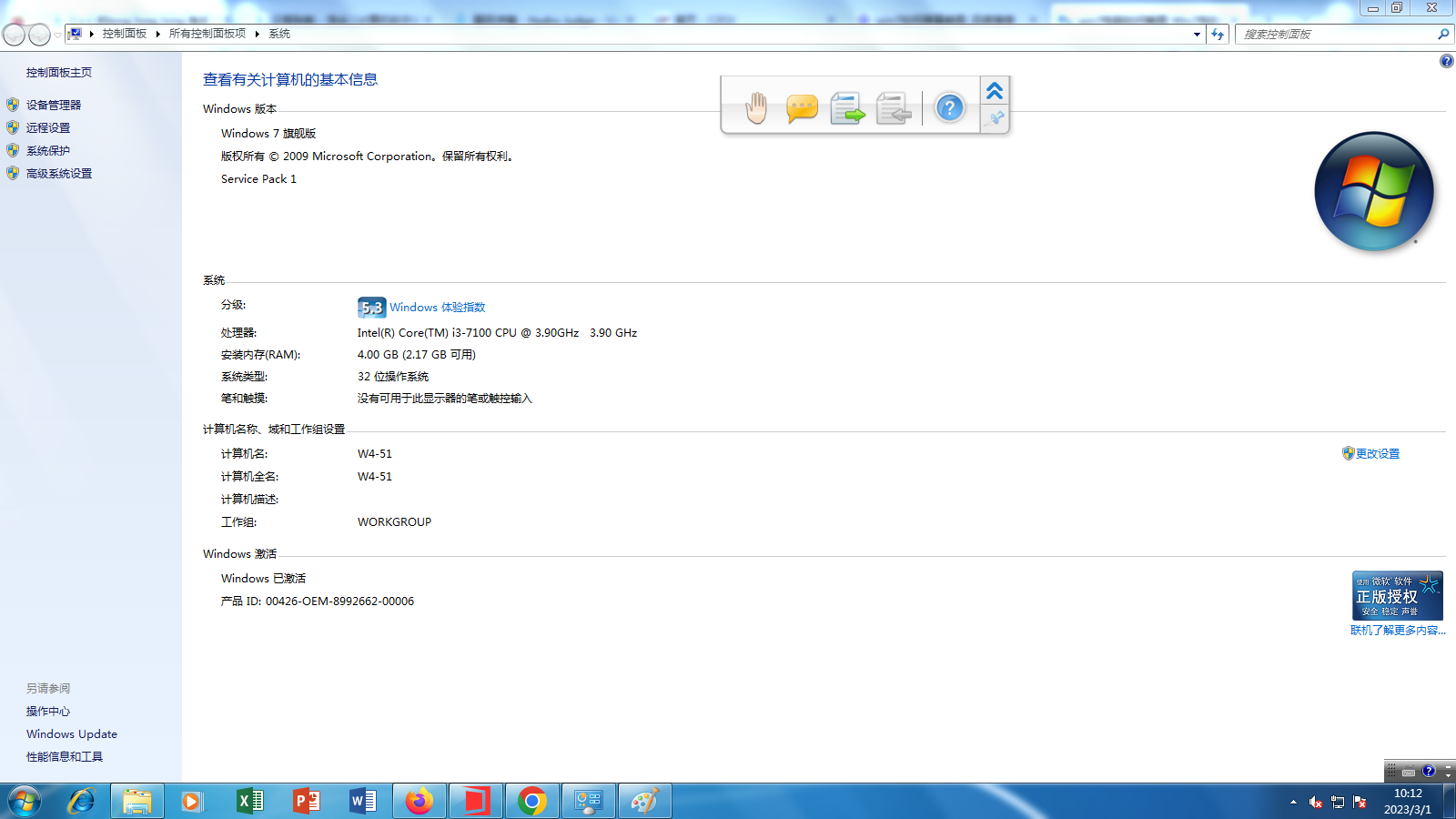Open address bar history dropdown
This screenshot has width=1456, height=819.
pos(1197,34)
